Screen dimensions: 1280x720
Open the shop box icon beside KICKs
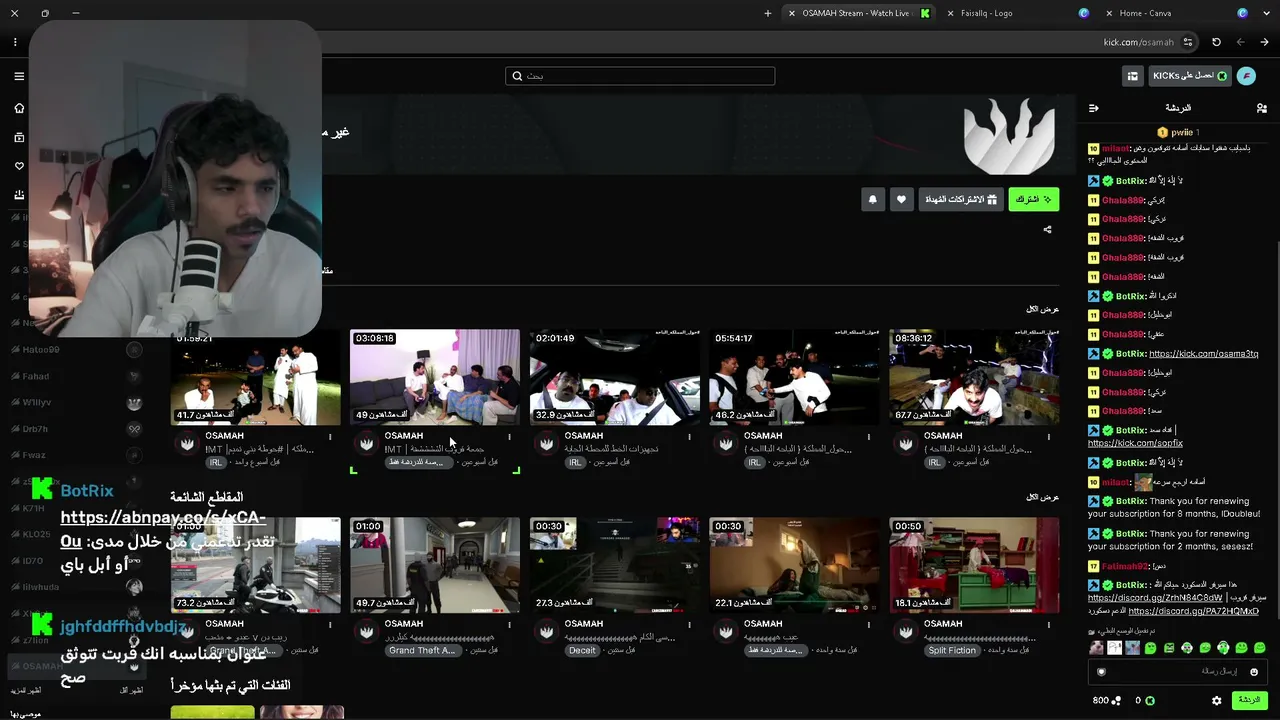pyautogui.click(x=1133, y=76)
